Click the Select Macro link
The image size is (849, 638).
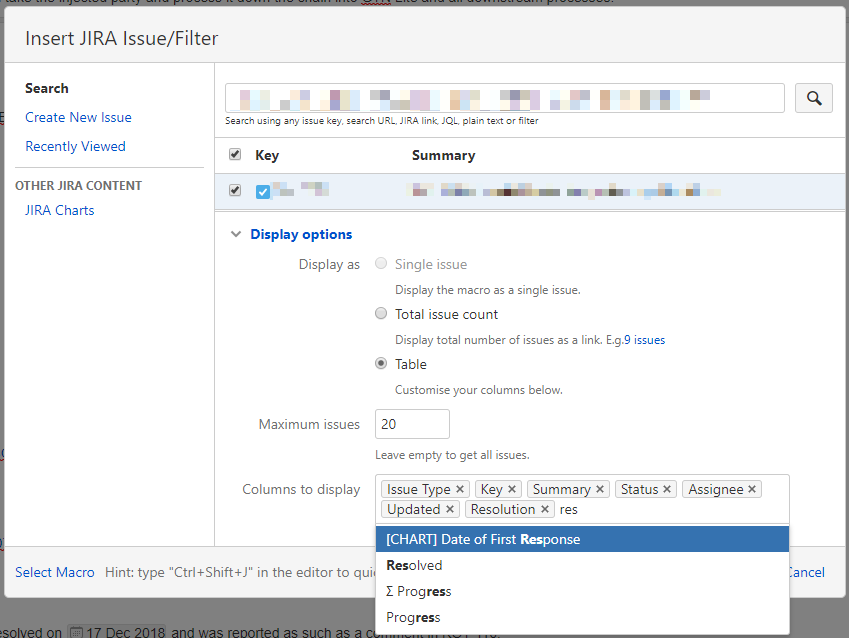tap(55, 572)
